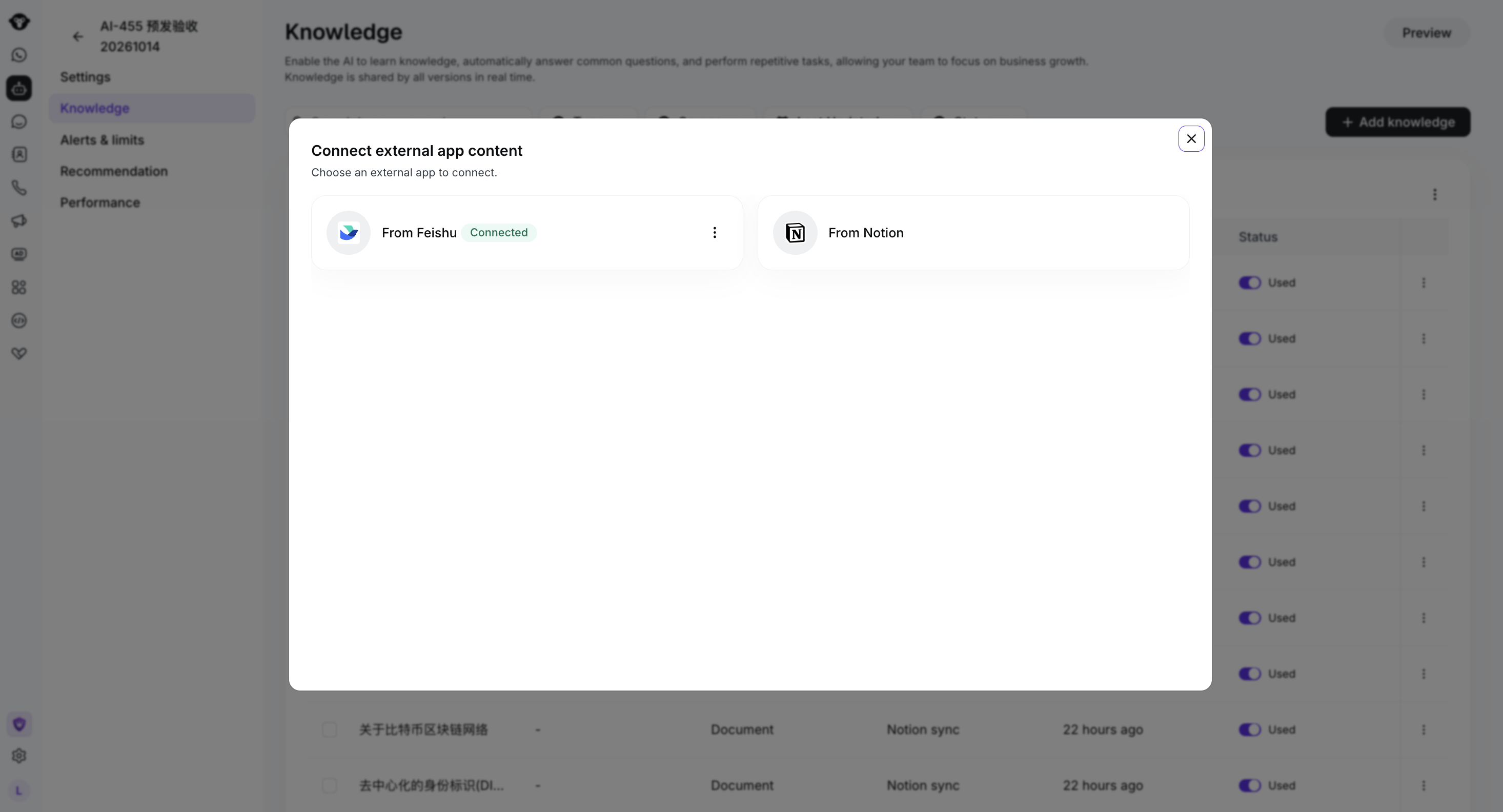Click the green Connected badge
The height and width of the screenshot is (812, 1503).
click(x=499, y=233)
